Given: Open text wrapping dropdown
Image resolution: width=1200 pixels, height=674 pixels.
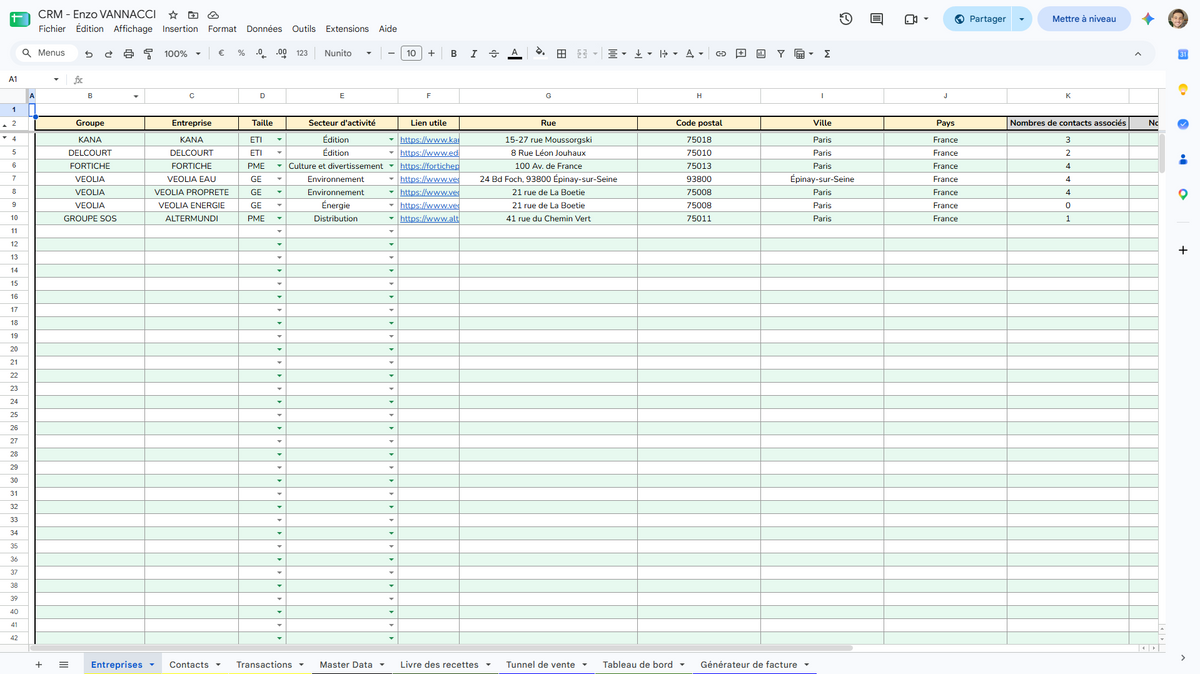Looking at the screenshot, I should 668,54.
